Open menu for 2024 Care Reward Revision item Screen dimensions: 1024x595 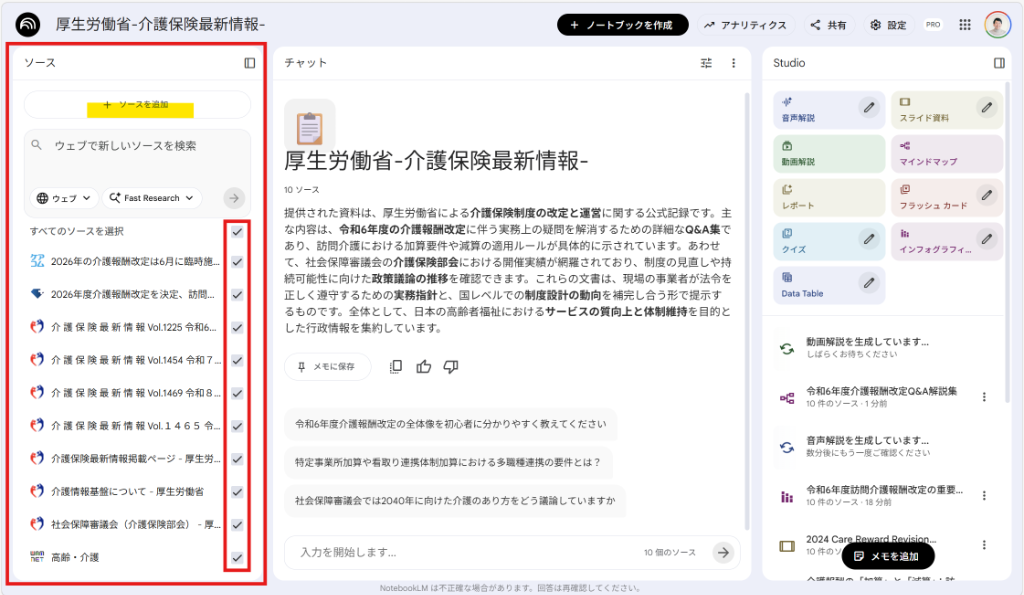coord(984,545)
